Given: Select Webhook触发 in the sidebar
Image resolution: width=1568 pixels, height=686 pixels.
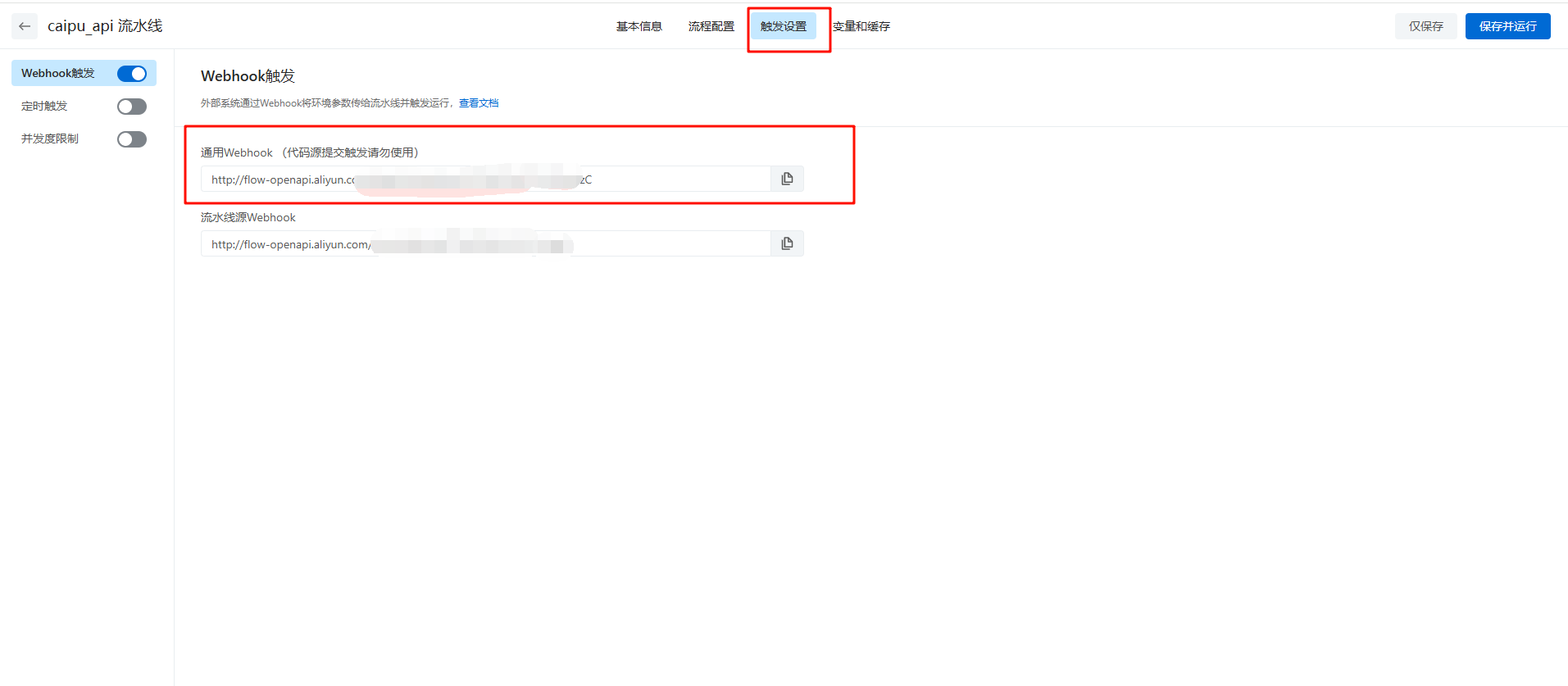Looking at the screenshot, I should click(57, 73).
